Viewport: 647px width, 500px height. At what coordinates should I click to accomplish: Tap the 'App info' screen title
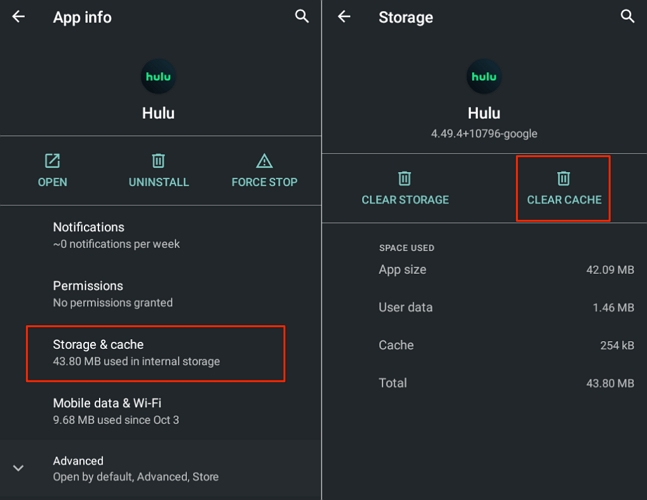[x=82, y=17]
